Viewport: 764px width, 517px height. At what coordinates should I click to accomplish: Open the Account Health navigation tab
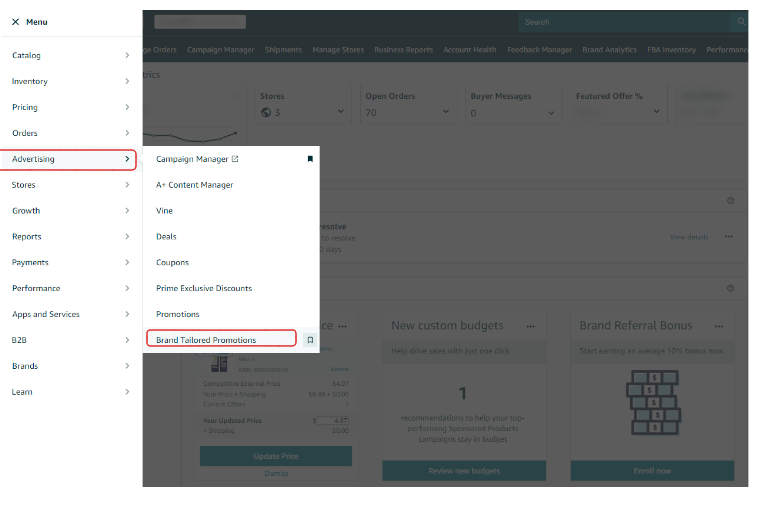[x=470, y=50]
